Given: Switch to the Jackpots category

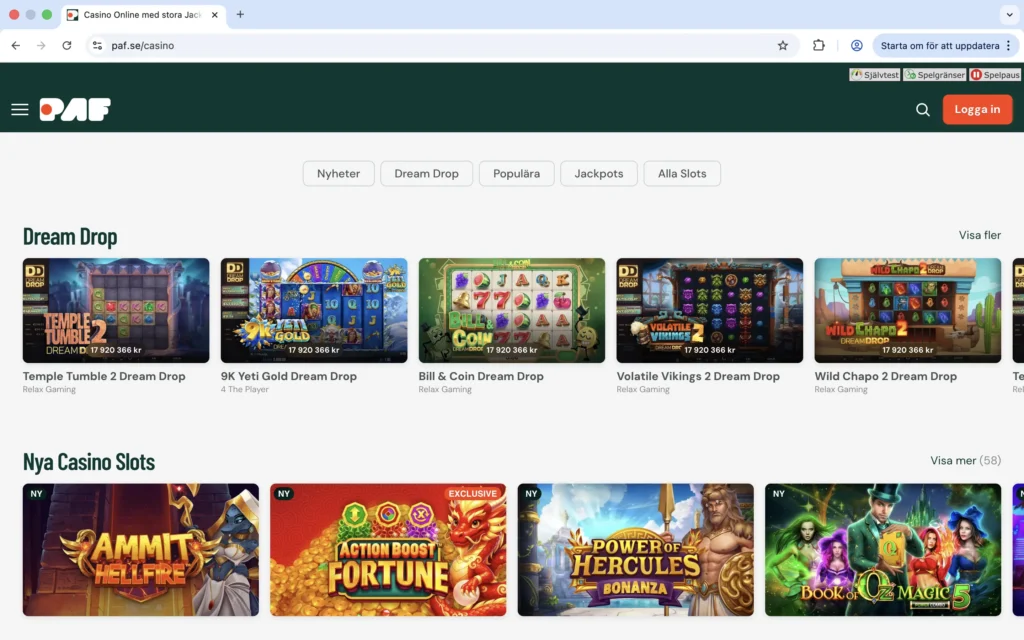Looking at the screenshot, I should (598, 173).
